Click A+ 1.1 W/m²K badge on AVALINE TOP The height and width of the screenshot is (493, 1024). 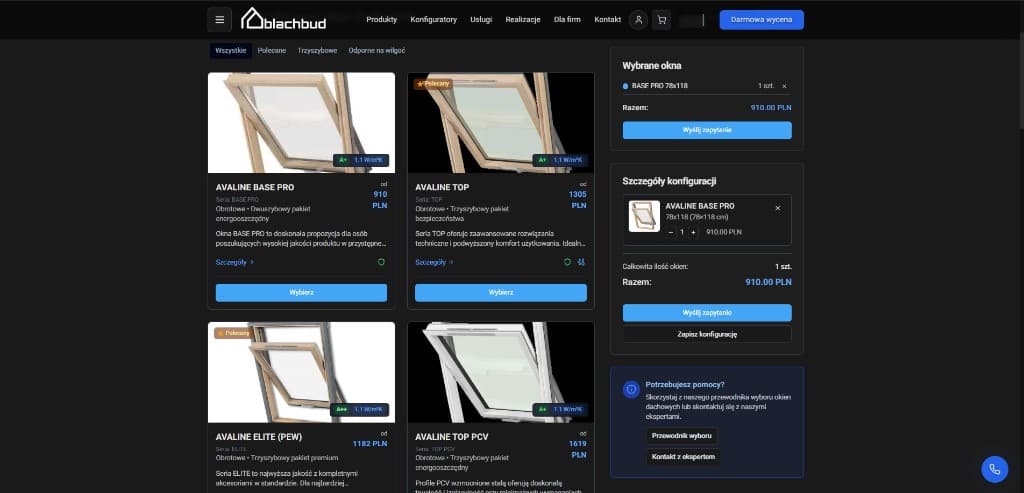tap(560, 160)
